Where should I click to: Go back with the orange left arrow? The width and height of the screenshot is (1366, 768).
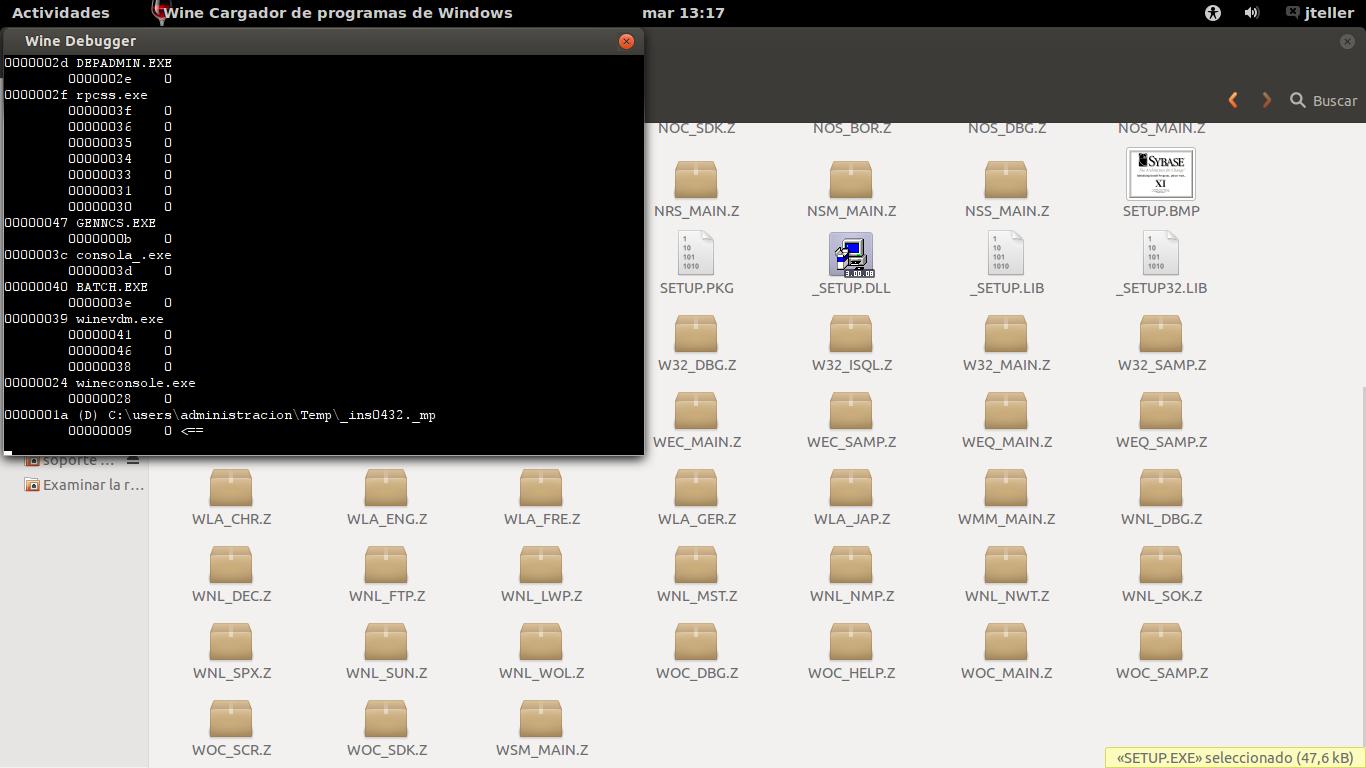coord(1233,100)
